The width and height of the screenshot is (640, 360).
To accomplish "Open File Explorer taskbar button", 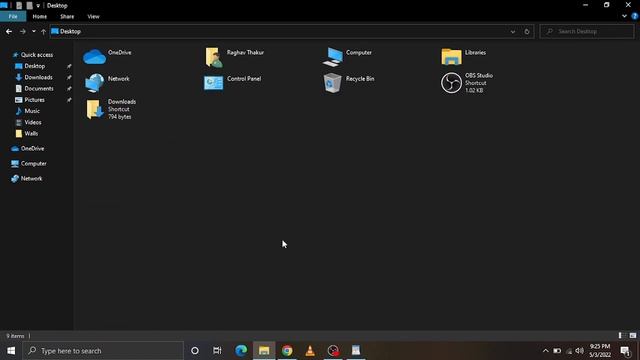I will [x=264, y=351].
